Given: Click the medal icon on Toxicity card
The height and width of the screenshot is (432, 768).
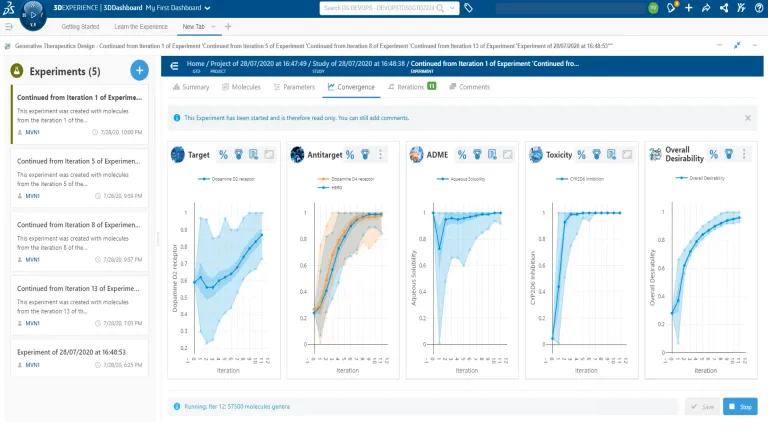Looking at the screenshot, I should 596,154.
